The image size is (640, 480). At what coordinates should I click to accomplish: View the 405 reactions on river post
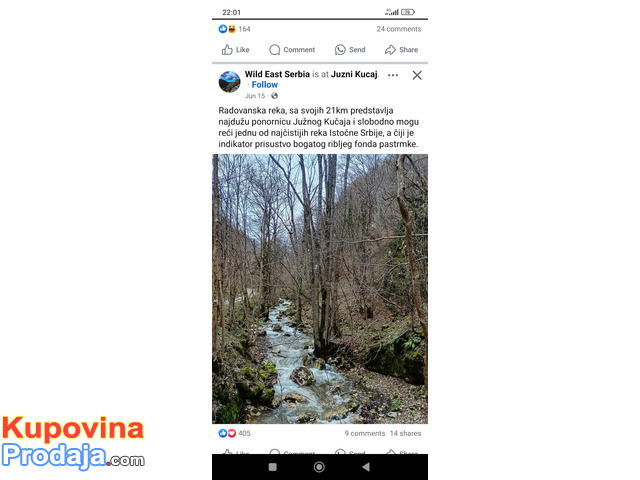[234, 433]
